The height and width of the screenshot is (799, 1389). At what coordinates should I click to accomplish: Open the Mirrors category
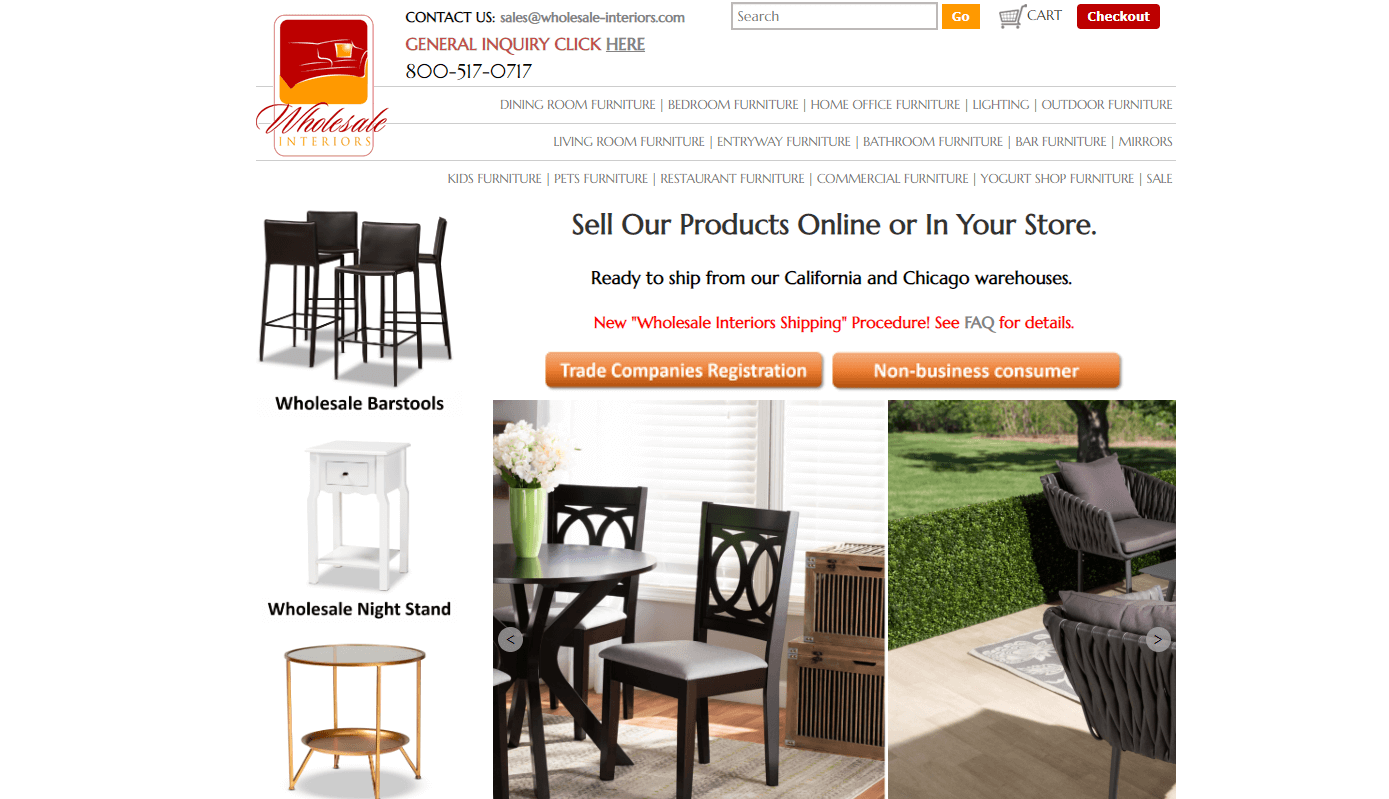(x=1145, y=142)
